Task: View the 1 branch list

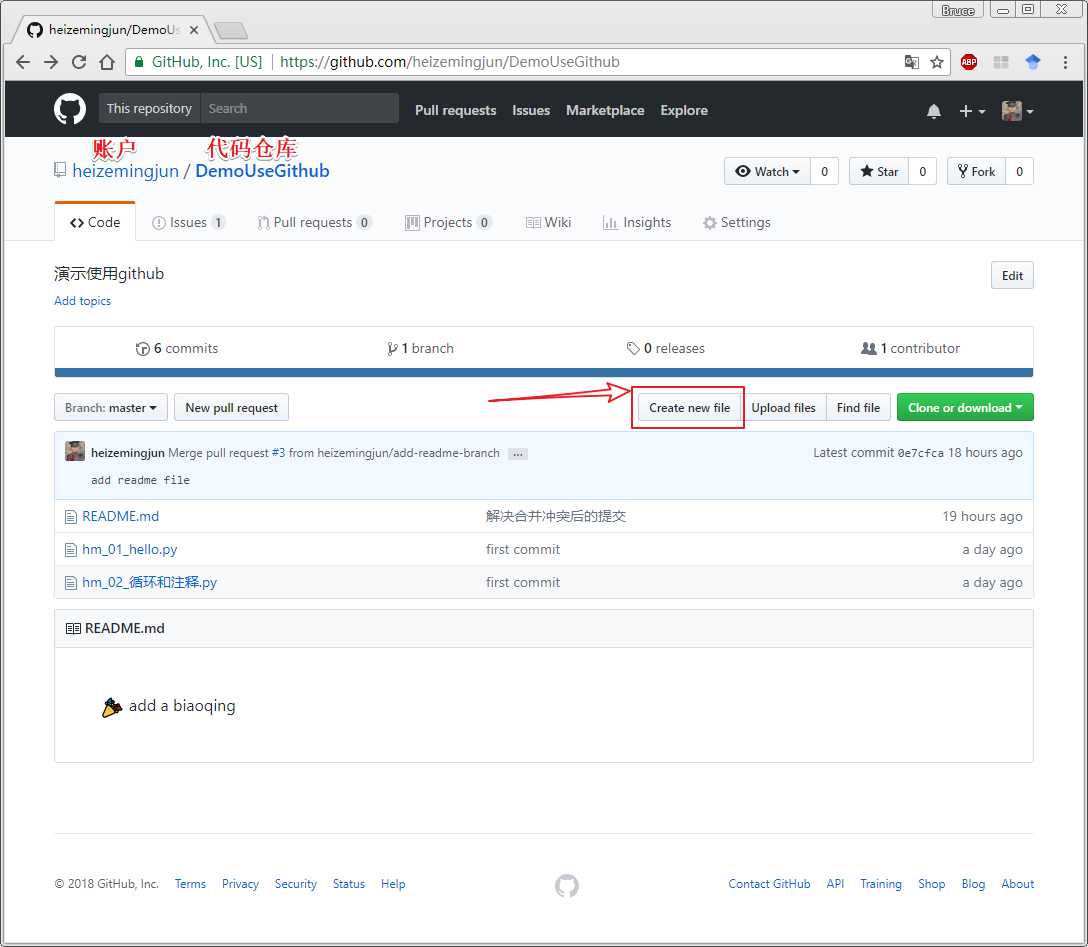Action: (x=420, y=348)
